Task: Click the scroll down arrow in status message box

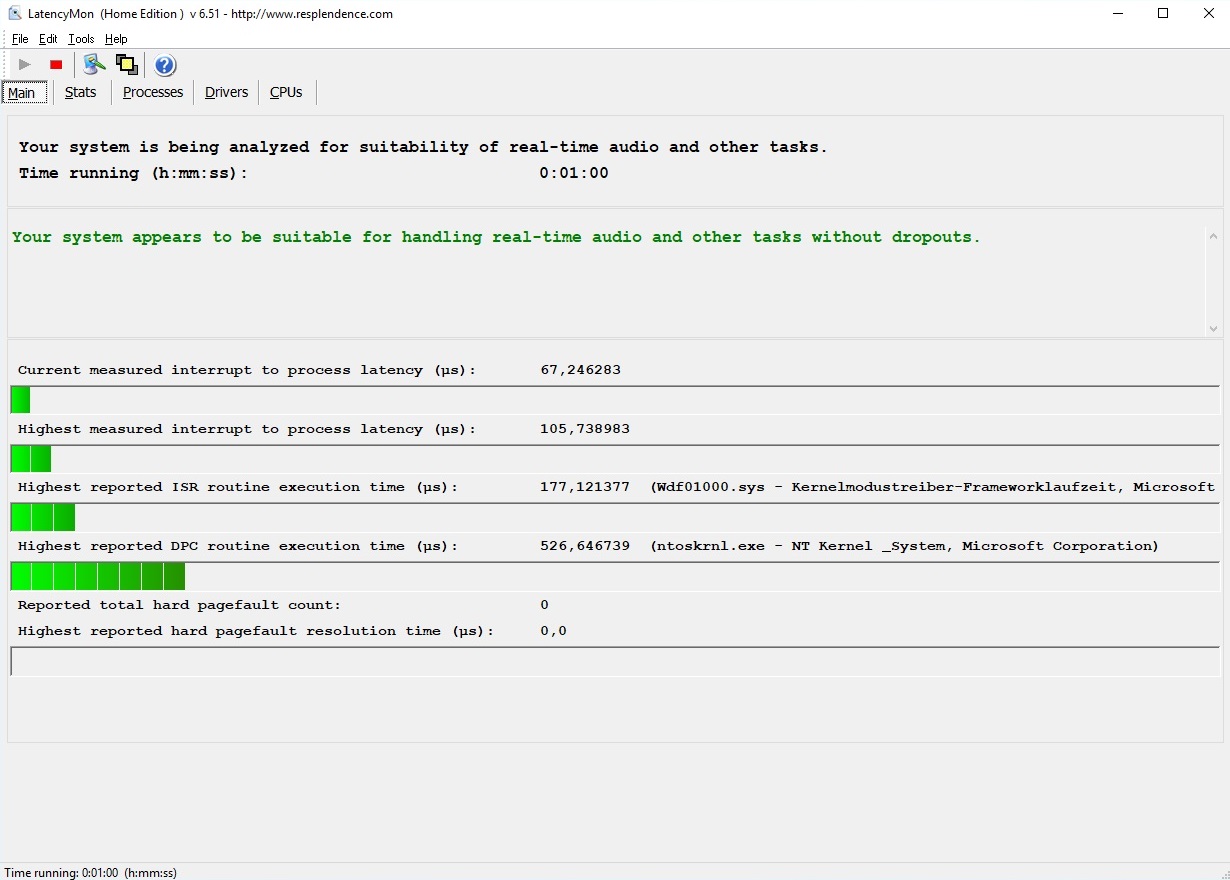Action: click(1213, 328)
